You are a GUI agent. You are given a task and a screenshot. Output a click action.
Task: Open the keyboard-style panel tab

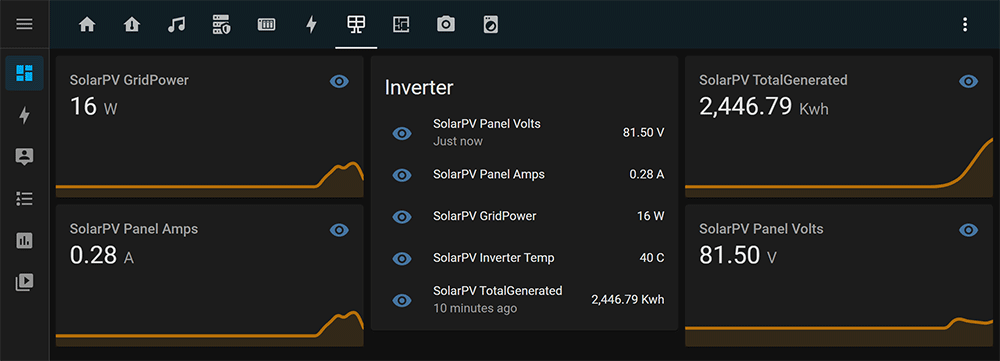[266, 24]
